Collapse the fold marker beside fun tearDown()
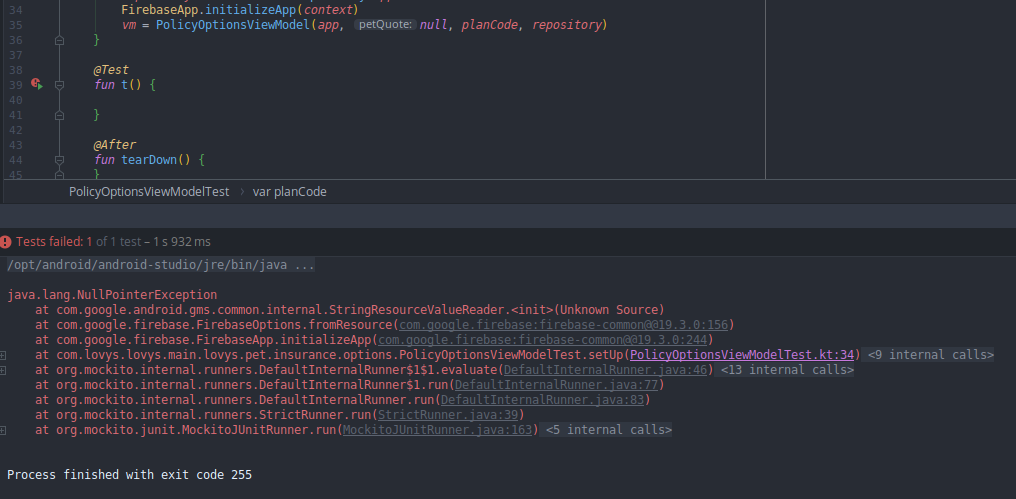This screenshot has width=1016, height=499. tap(59, 160)
